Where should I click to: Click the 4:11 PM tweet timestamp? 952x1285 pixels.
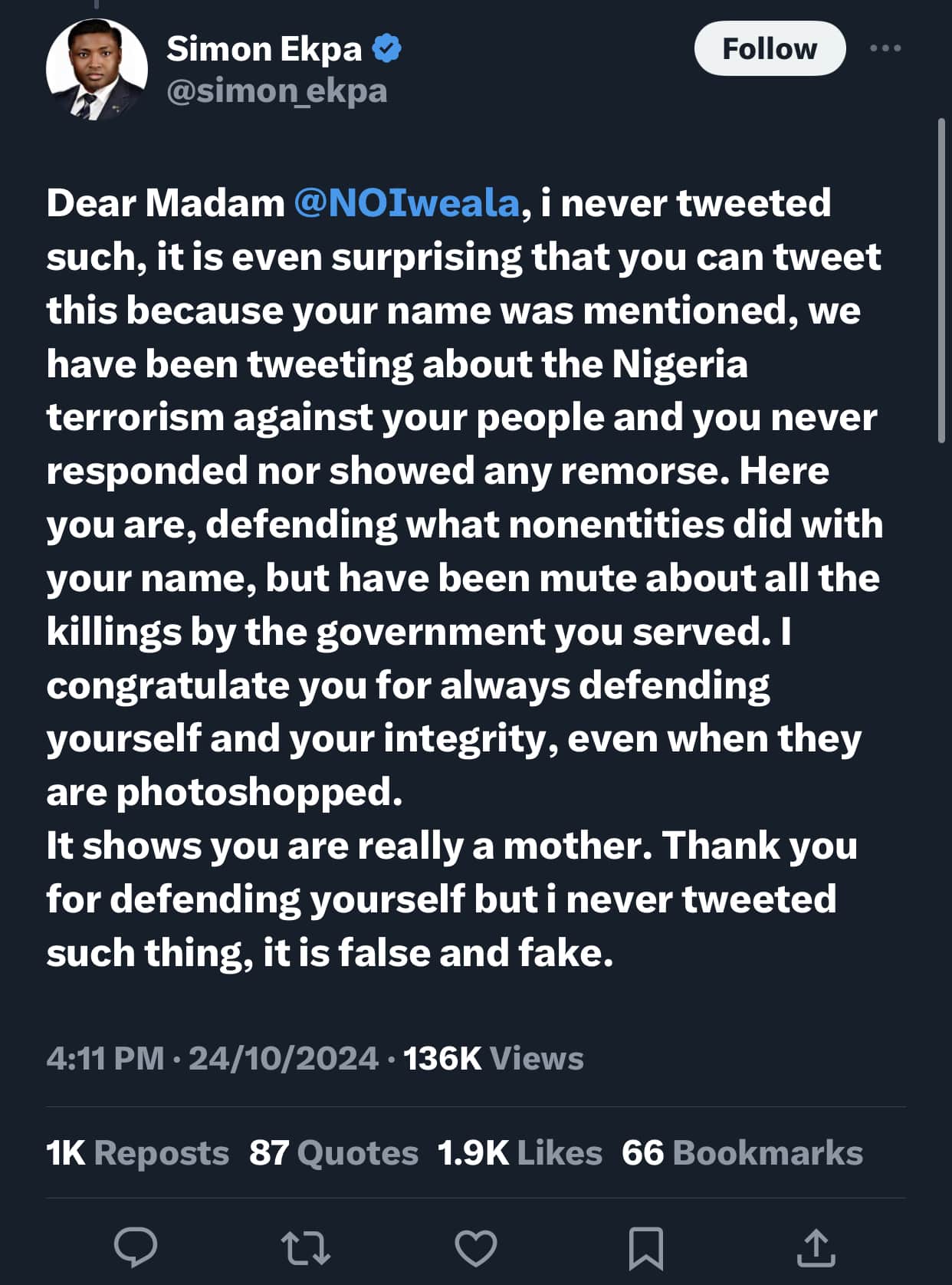[x=105, y=1059]
